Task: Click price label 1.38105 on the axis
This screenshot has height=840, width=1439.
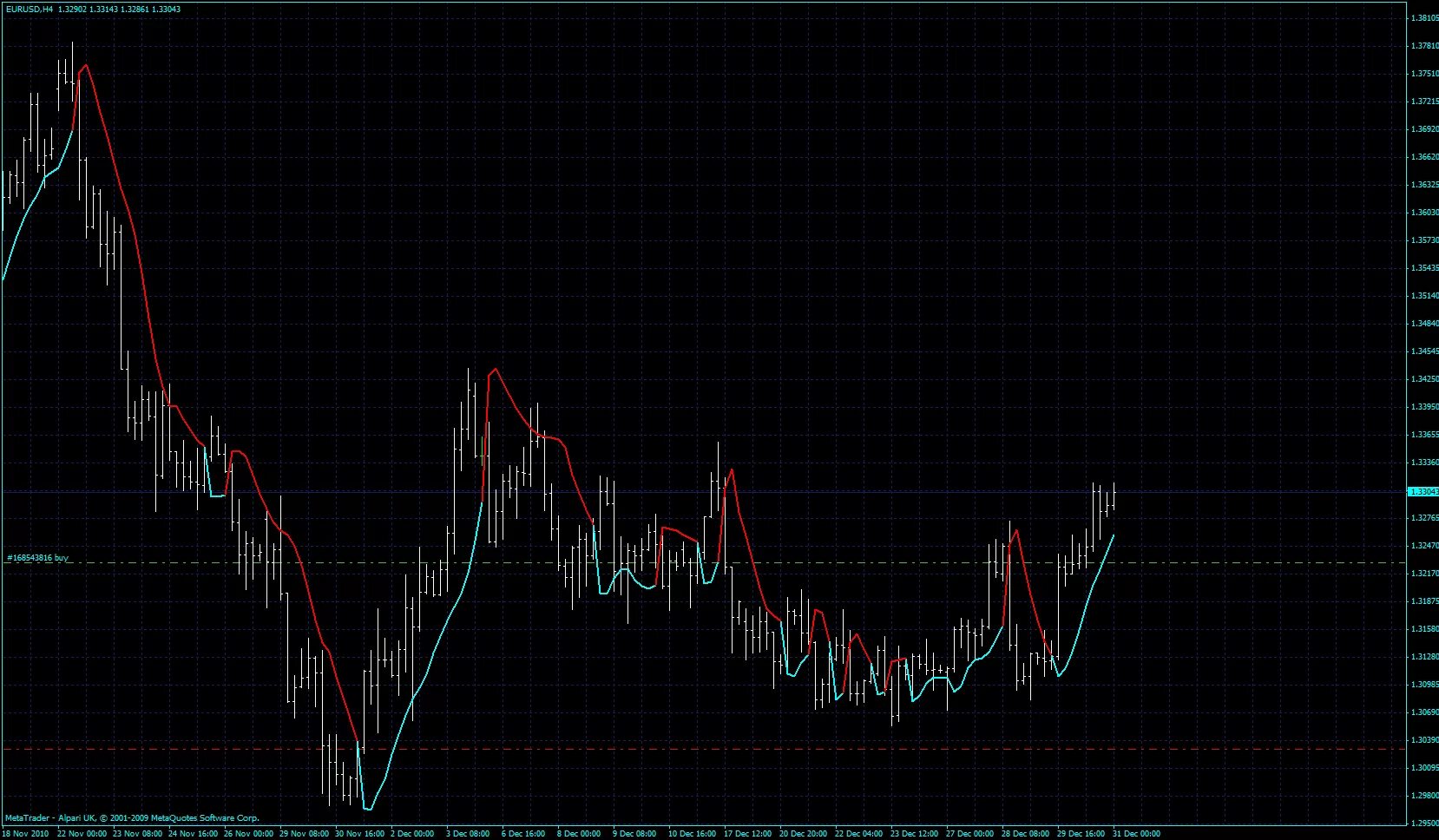Action: coord(1424,18)
